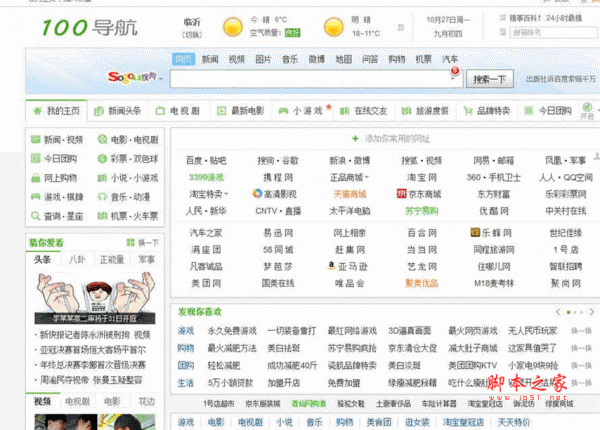This screenshot has width=600, height=430.
Task: Select the 视频 search tab
Action: [236, 59]
